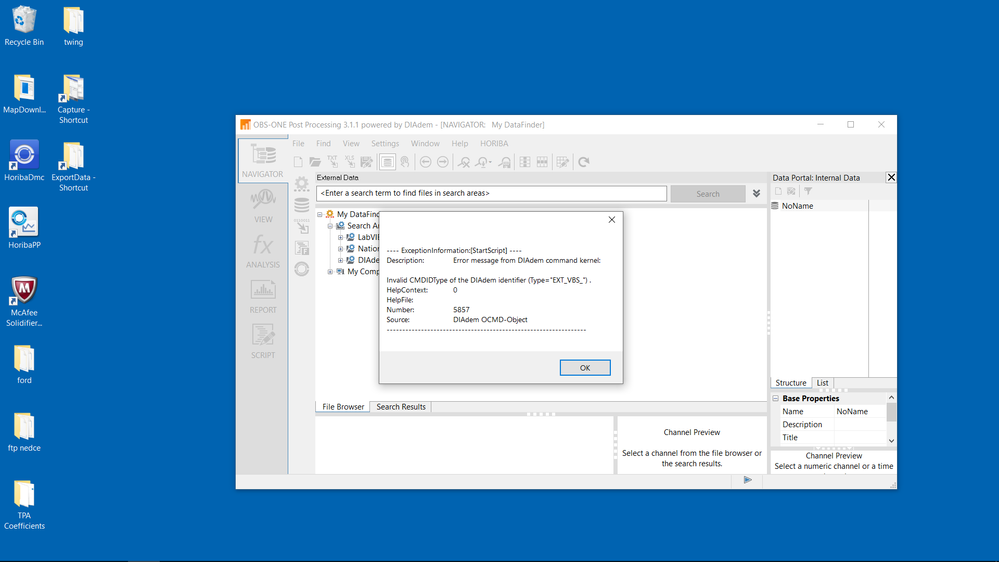The image size is (999, 562).
Task: Open the HORIBA menu
Action: [x=494, y=143]
